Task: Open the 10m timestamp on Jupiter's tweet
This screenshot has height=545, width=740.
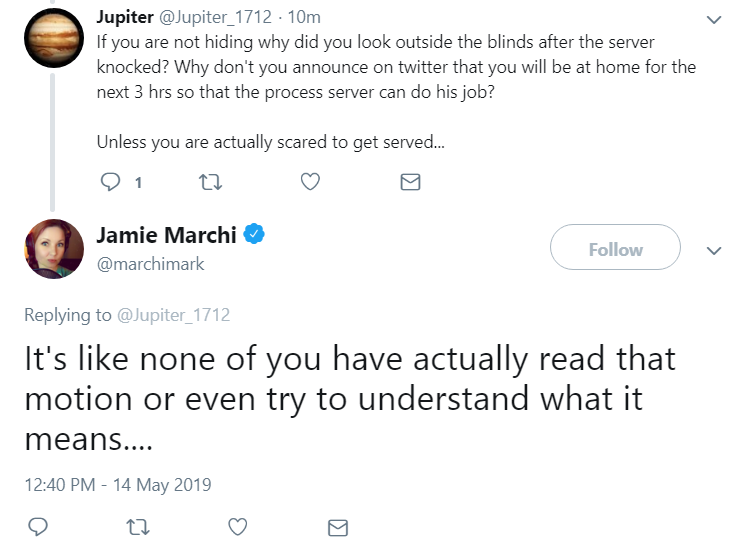Action: coord(302,17)
